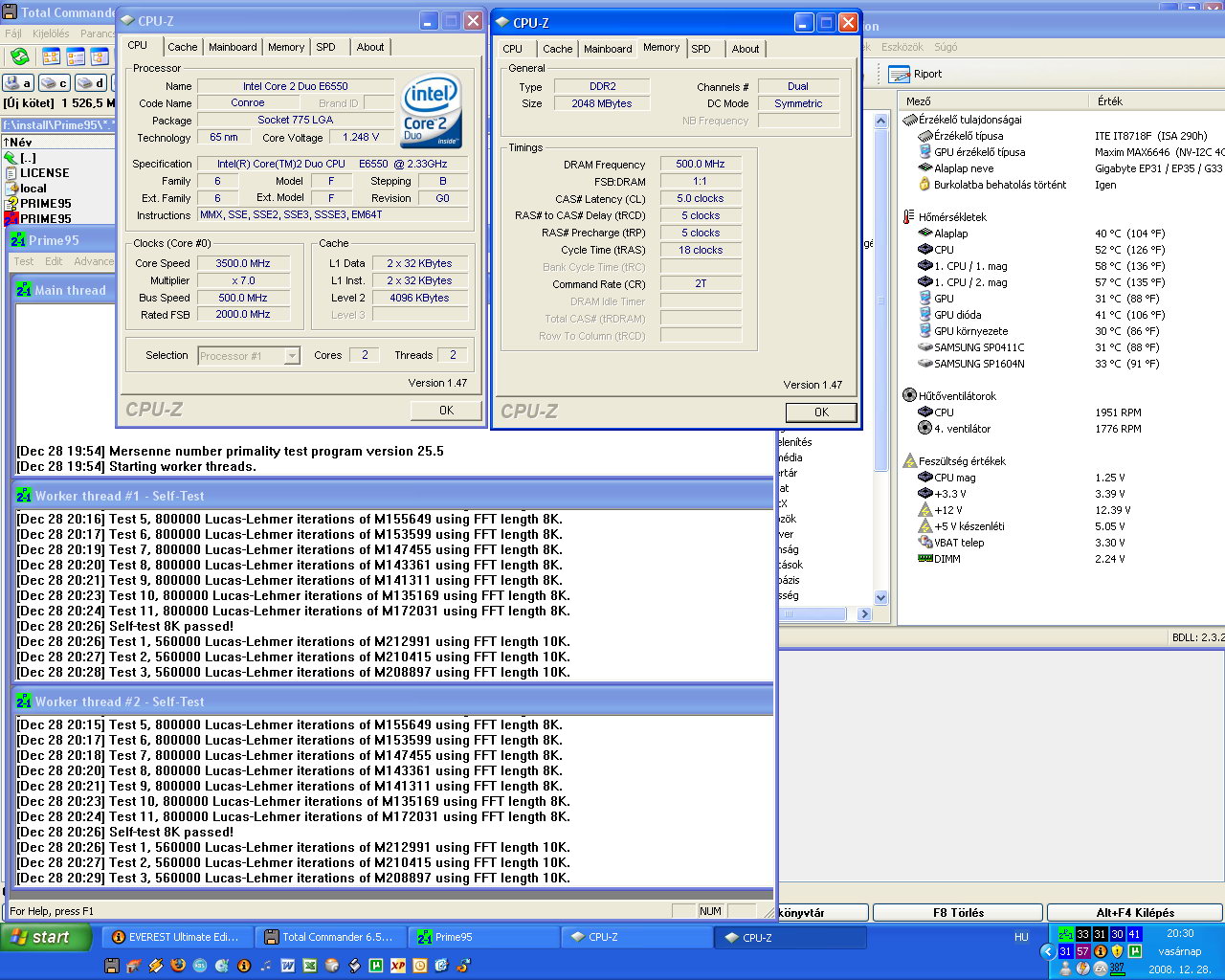
Task: Select drive c button in Total Commander
Action: point(54,83)
